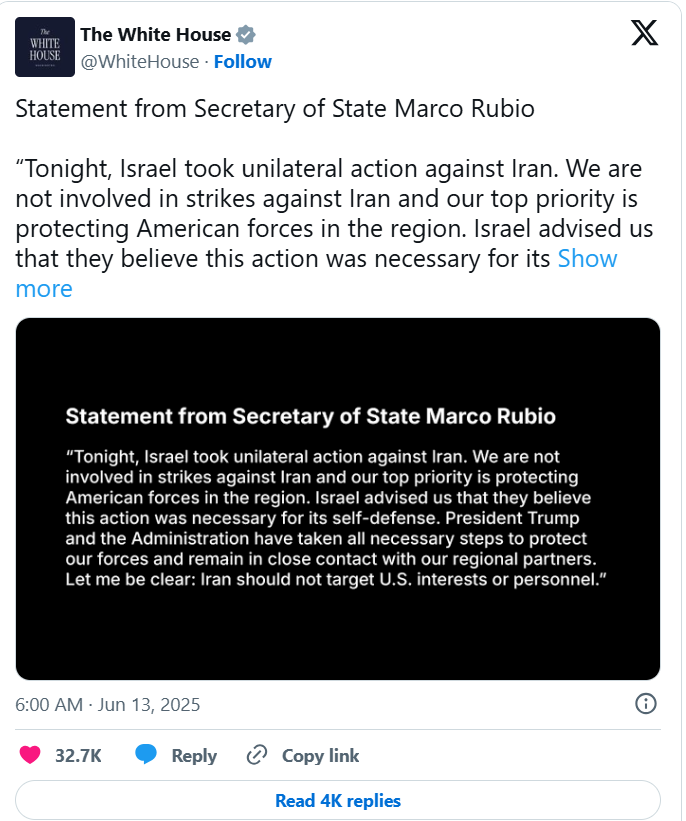
Task: Open The White House display name
Action: [x=156, y=35]
